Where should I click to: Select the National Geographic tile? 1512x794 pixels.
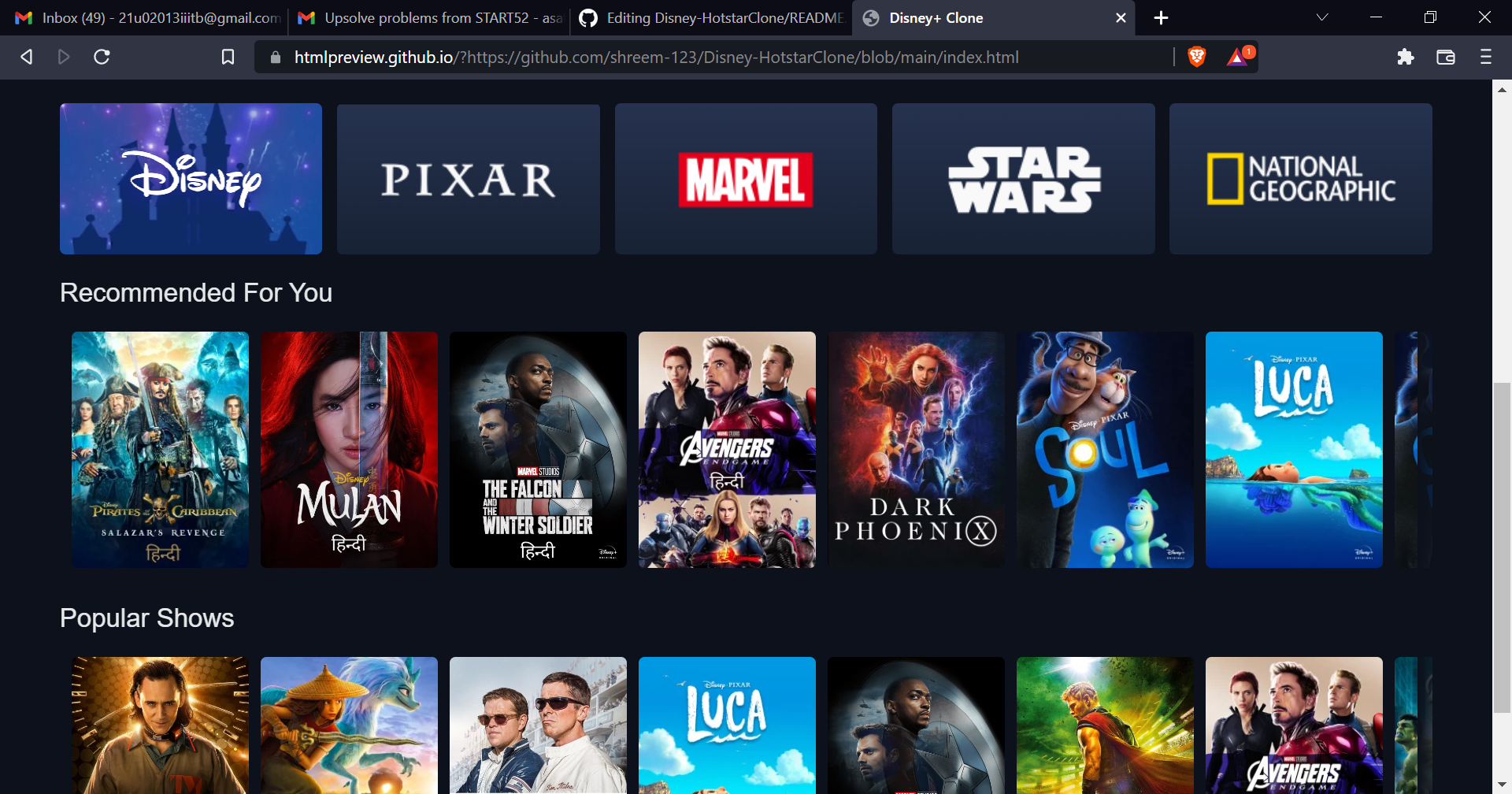pos(1300,179)
